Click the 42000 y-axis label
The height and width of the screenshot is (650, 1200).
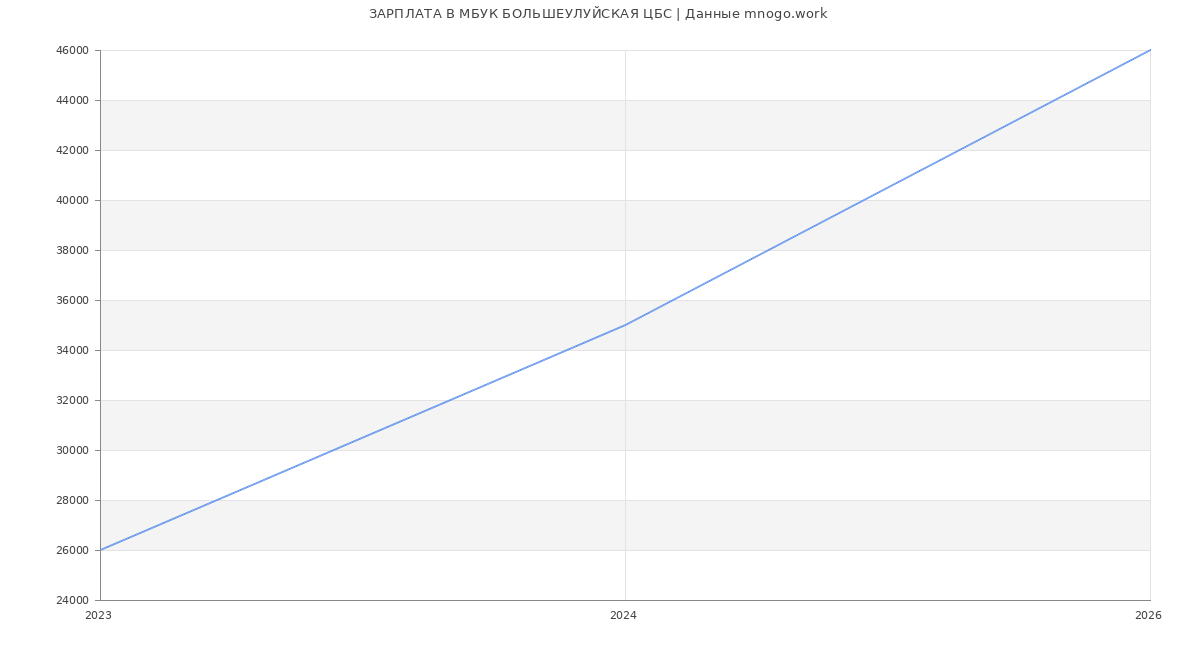[x=72, y=150]
